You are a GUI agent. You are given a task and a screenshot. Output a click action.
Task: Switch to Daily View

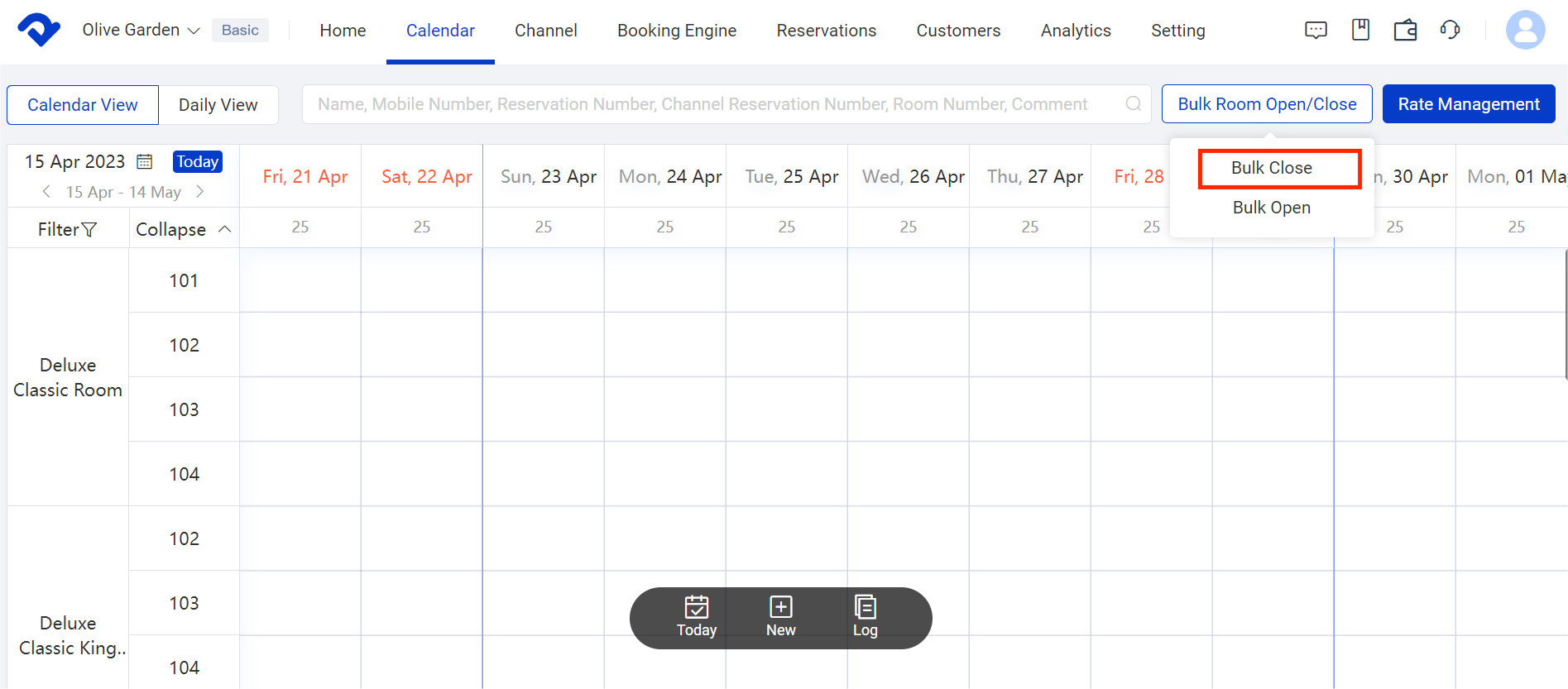tap(218, 105)
